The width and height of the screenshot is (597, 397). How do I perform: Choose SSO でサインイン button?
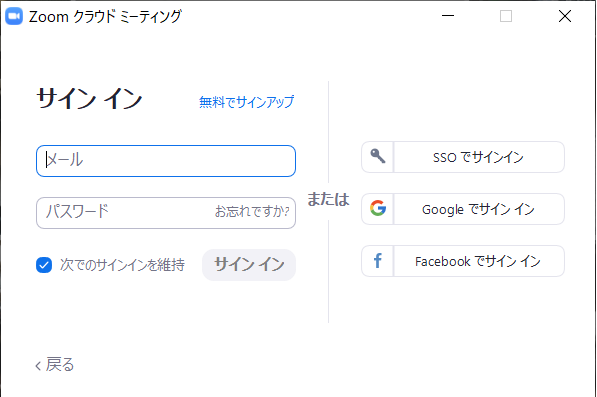pyautogui.click(x=463, y=157)
